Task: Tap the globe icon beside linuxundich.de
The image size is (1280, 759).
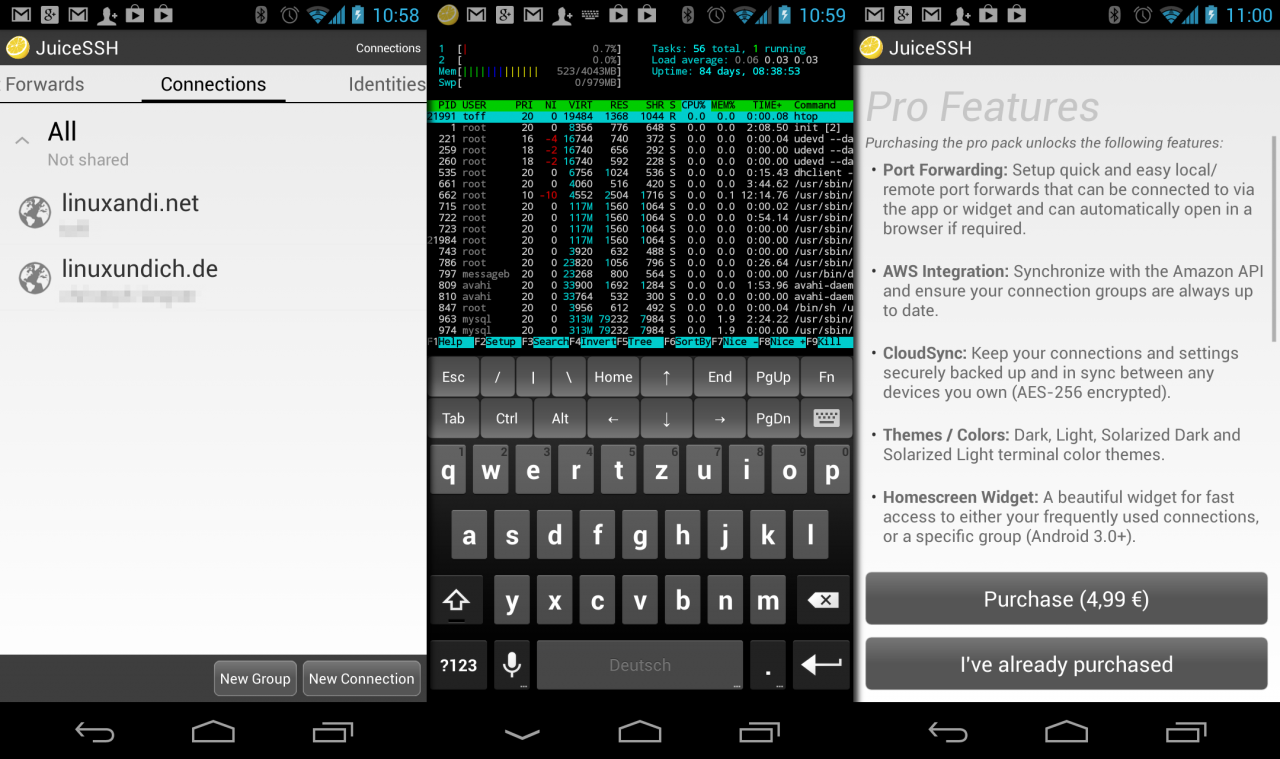Action: point(35,278)
